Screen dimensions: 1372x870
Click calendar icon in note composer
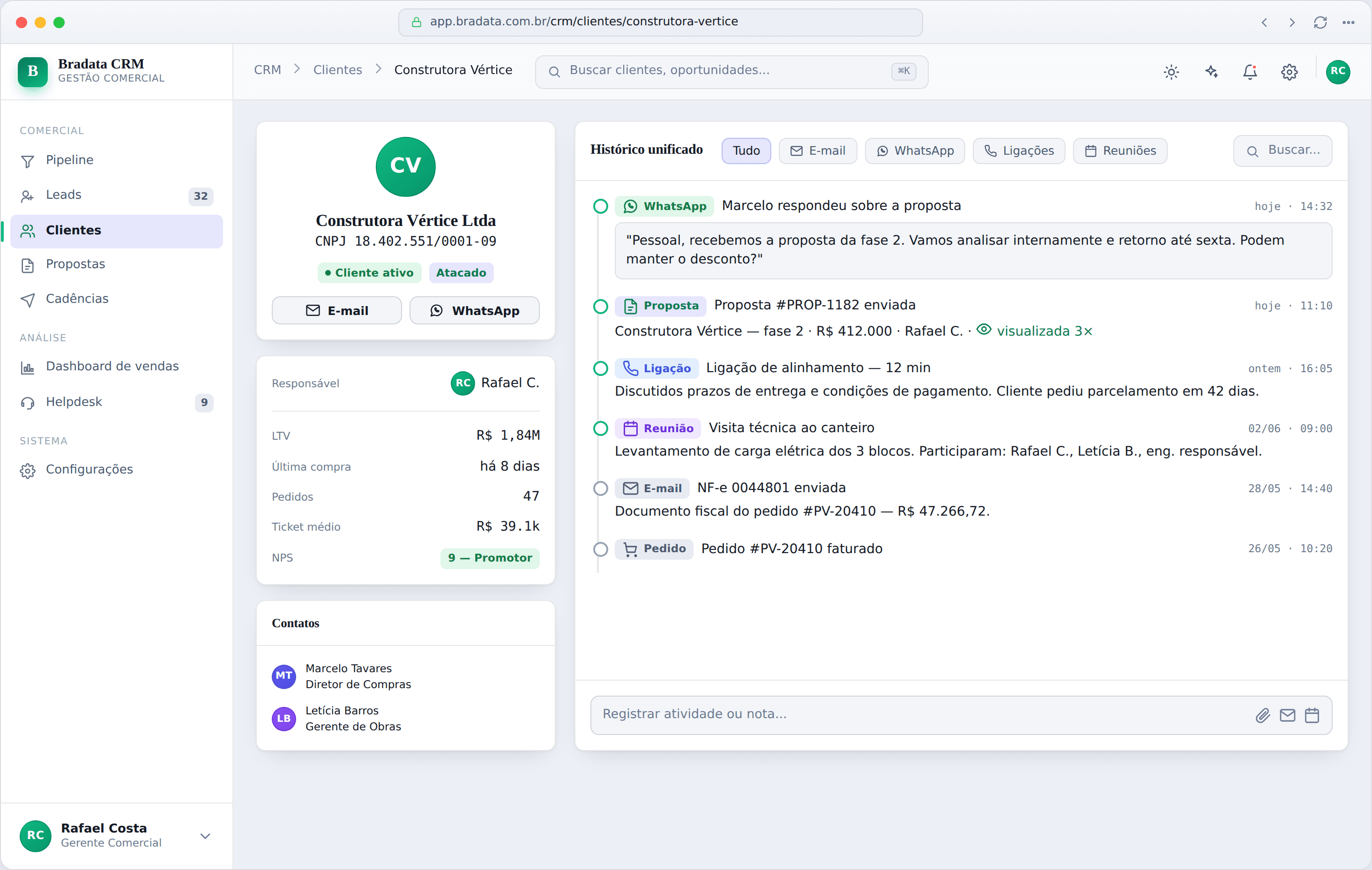click(1312, 715)
